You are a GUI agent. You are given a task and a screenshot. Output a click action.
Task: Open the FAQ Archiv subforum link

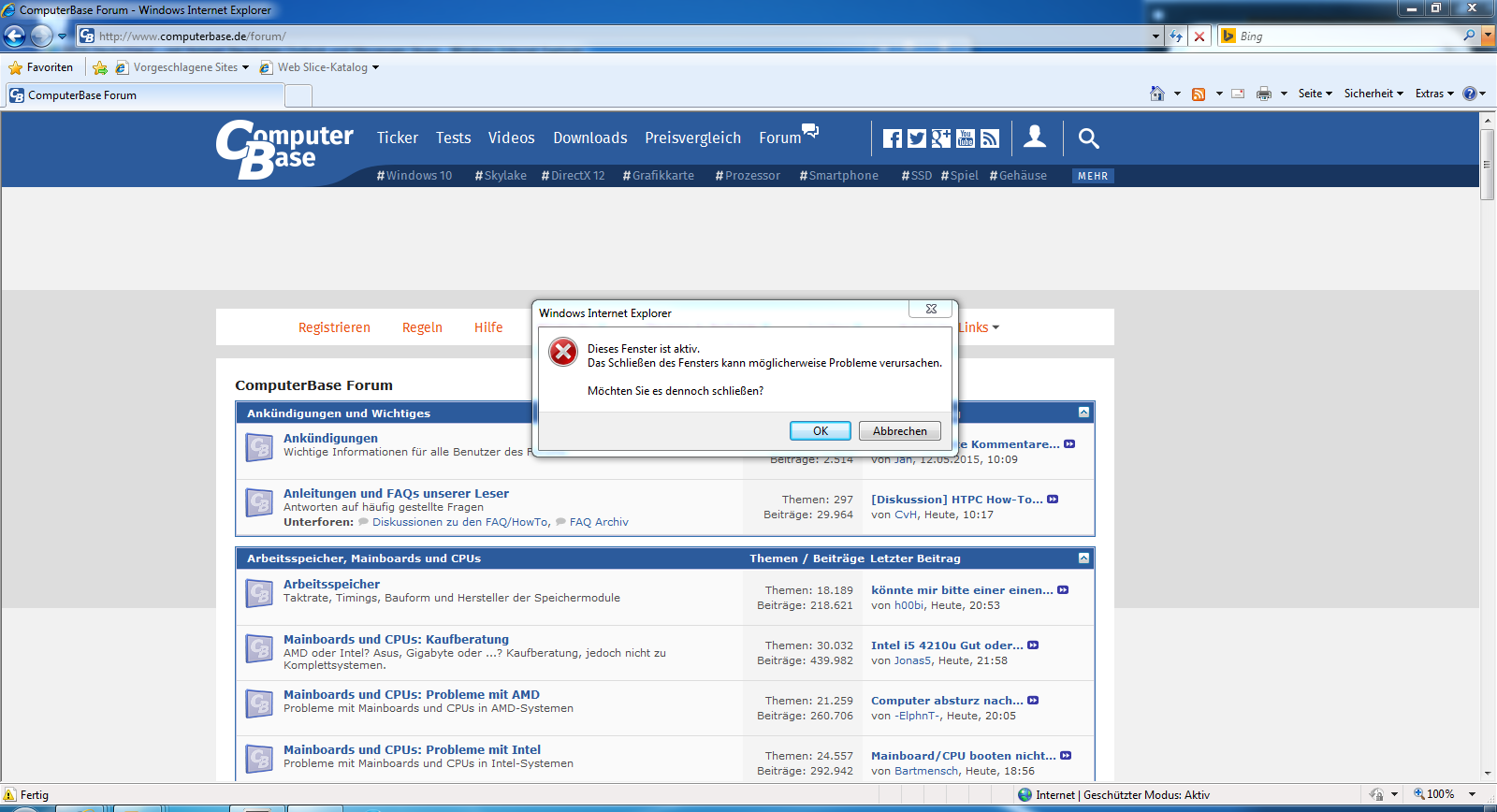click(x=599, y=522)
